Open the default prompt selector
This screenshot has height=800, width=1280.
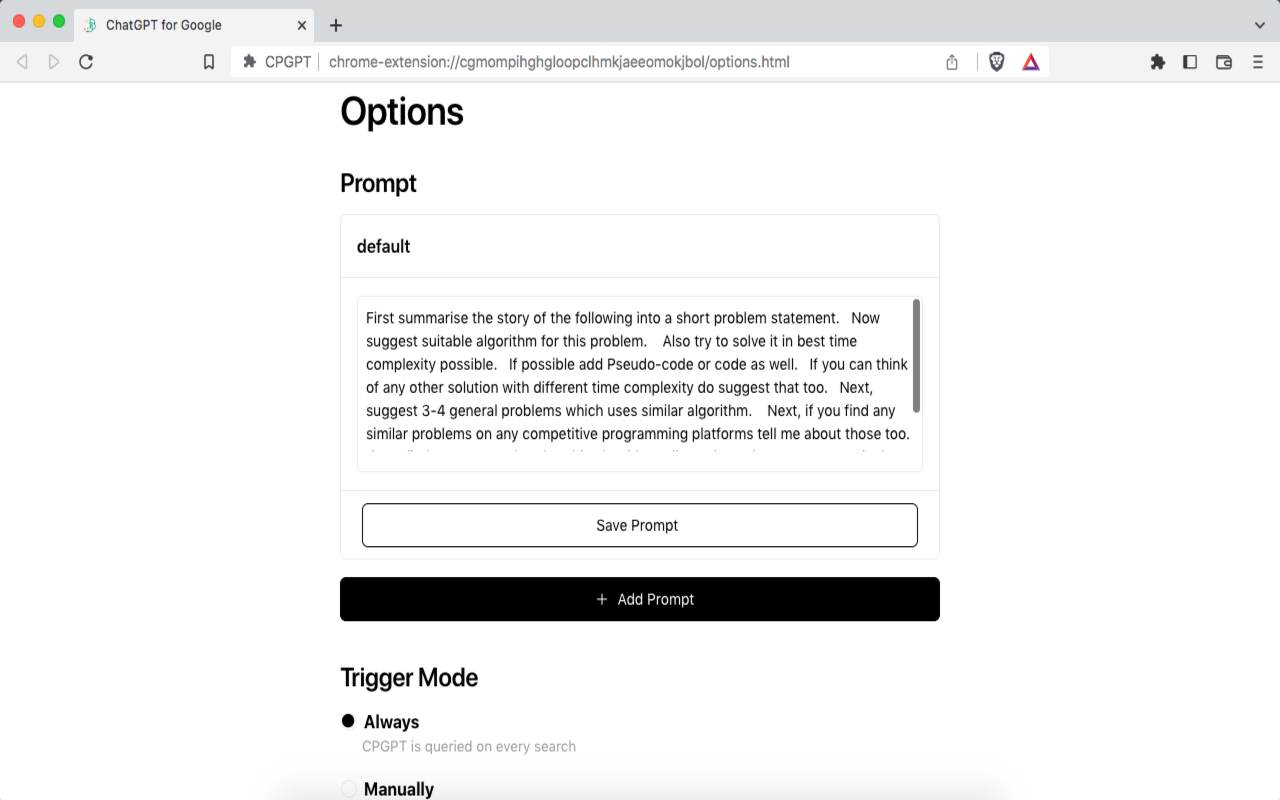click(x=639, y=246)
